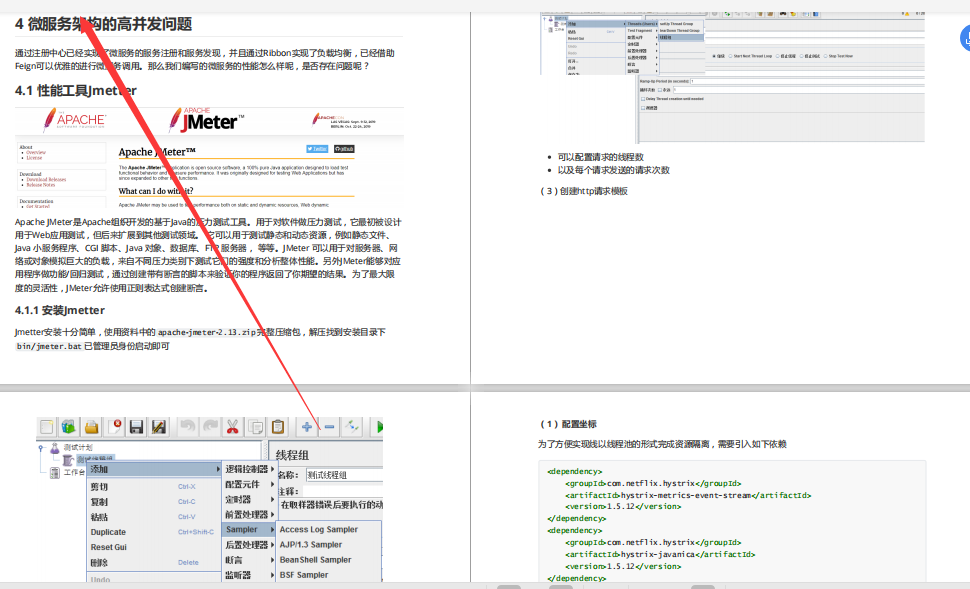
Task: Click the Twitter button on Apache JMeter page
Action: pos(317,148)
